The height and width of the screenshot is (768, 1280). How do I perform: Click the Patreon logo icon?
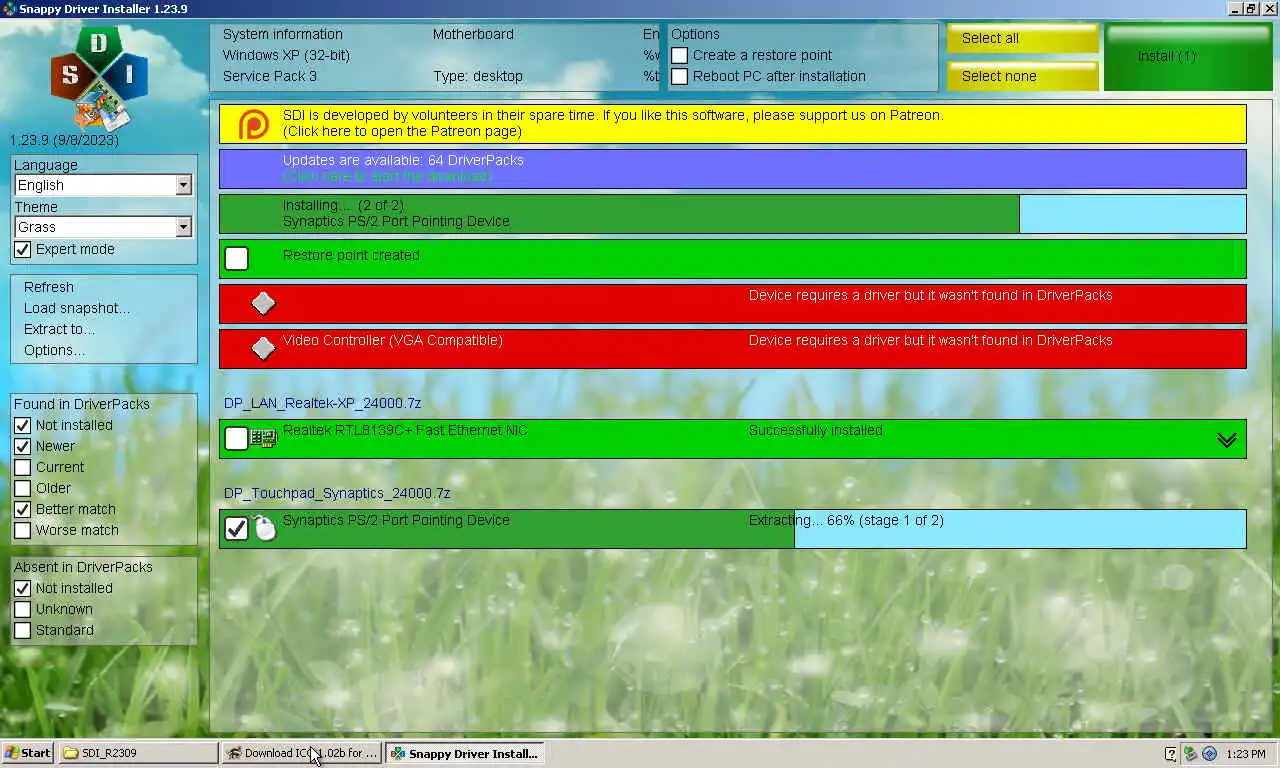coord(254,125)
